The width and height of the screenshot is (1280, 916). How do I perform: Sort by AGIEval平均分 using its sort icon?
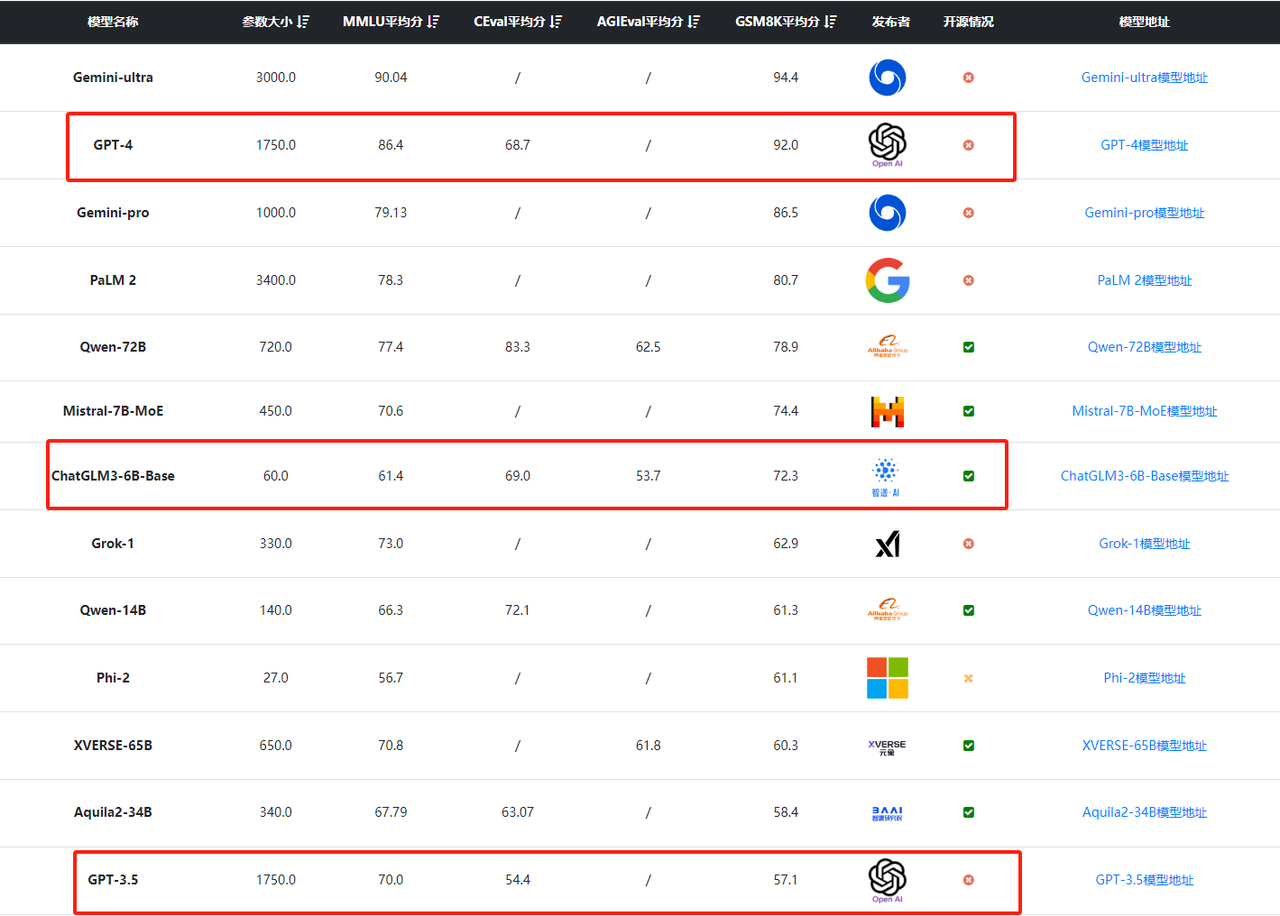click(694, 22)
